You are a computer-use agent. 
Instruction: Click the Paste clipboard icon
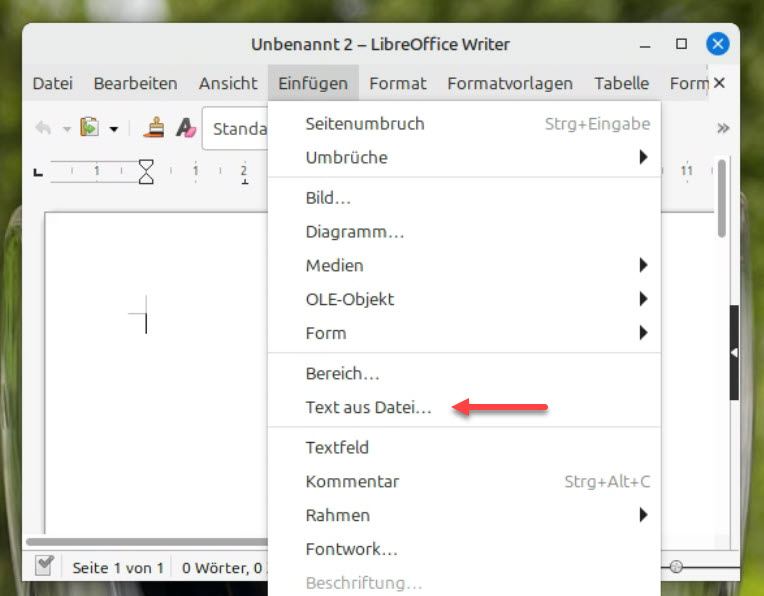(90, 128)
